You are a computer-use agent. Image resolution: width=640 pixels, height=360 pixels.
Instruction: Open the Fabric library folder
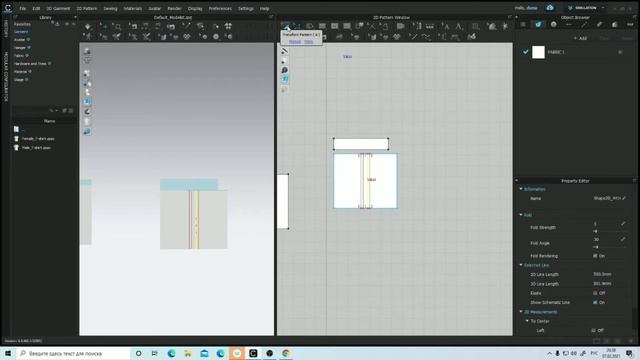point(19,56)
